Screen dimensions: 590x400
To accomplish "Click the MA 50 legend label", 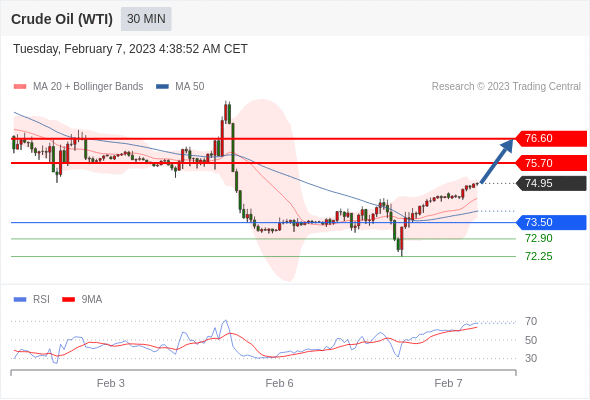I will (x=190, y=87).
